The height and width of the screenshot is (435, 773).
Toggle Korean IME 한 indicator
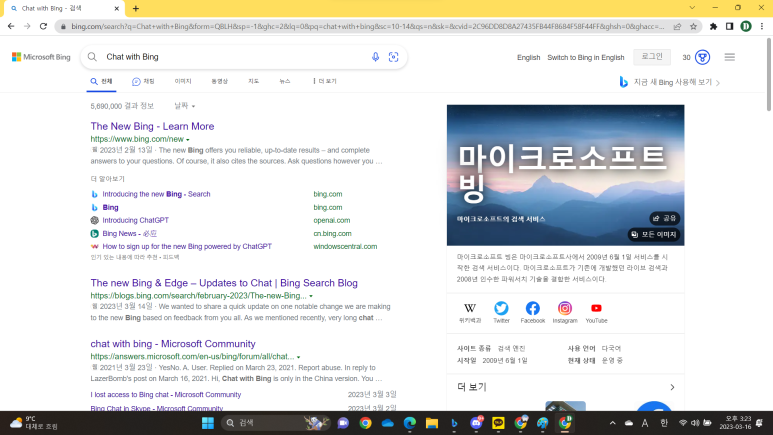(664, 423)
